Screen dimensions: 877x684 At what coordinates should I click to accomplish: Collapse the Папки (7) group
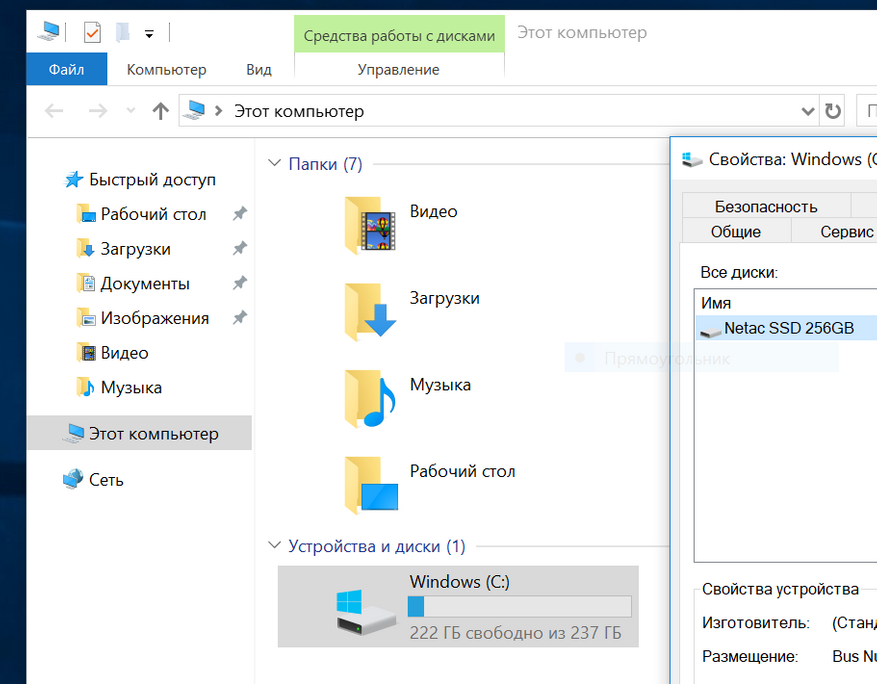coord(275,164)
